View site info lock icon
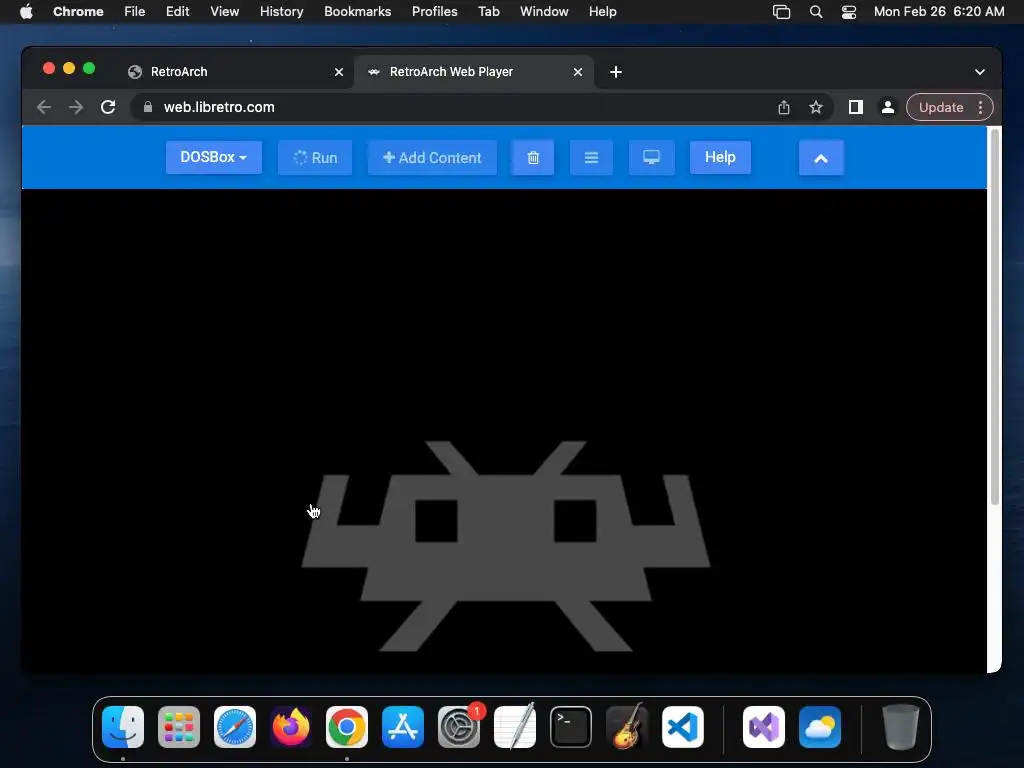 (148, 107)
